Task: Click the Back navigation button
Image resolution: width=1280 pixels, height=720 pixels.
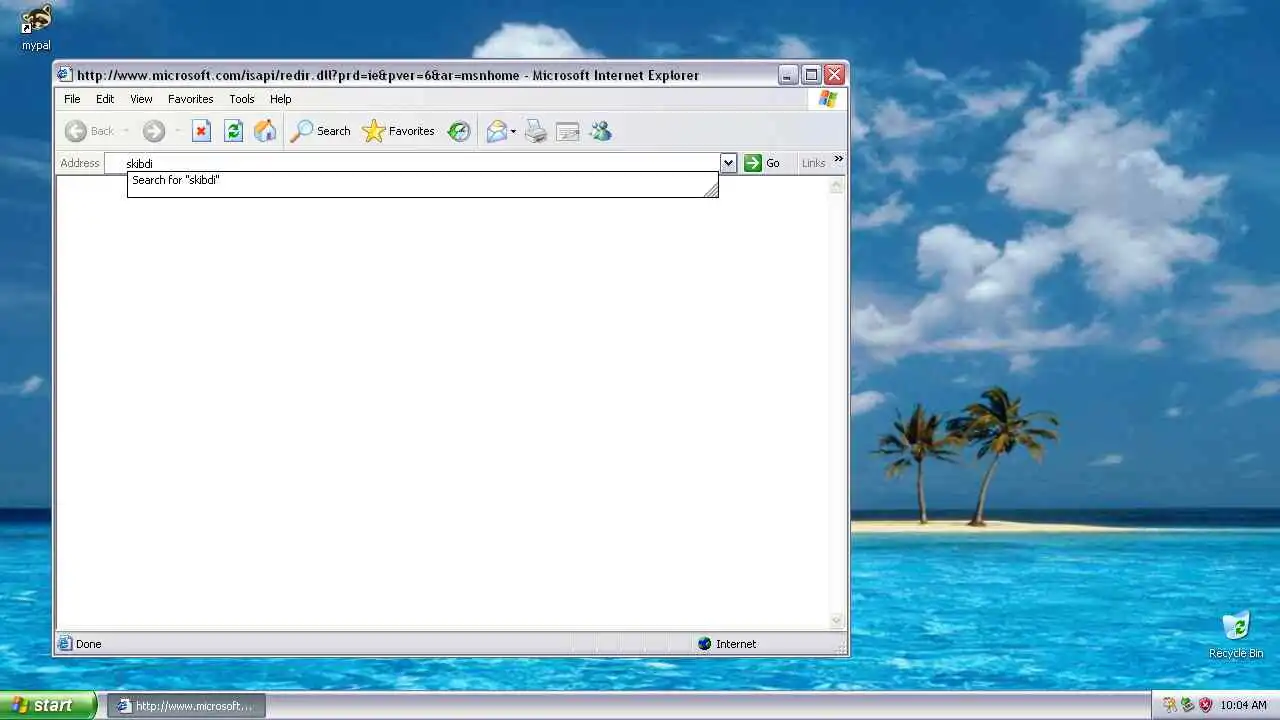Action: pyautogui.click(x=89, y=131)
